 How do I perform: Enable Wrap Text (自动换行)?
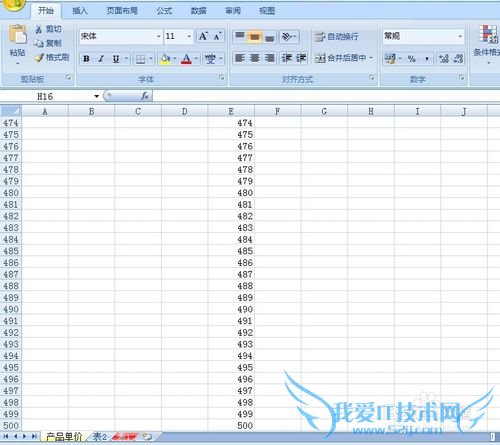(337, 36)
